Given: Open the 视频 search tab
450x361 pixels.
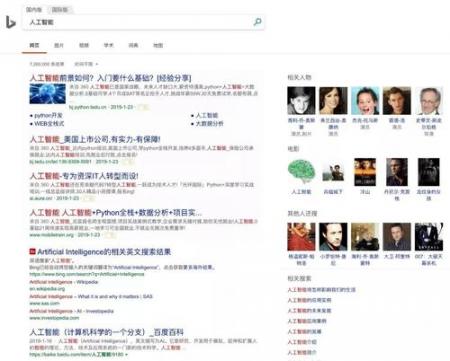Looking at the screenshot, I should pos(84,45).
